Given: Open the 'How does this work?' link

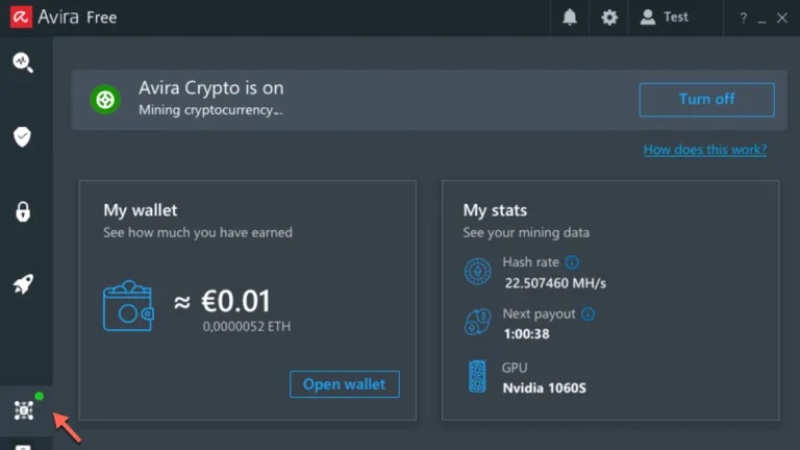Looking at the screenshot, I should [704, 150].
